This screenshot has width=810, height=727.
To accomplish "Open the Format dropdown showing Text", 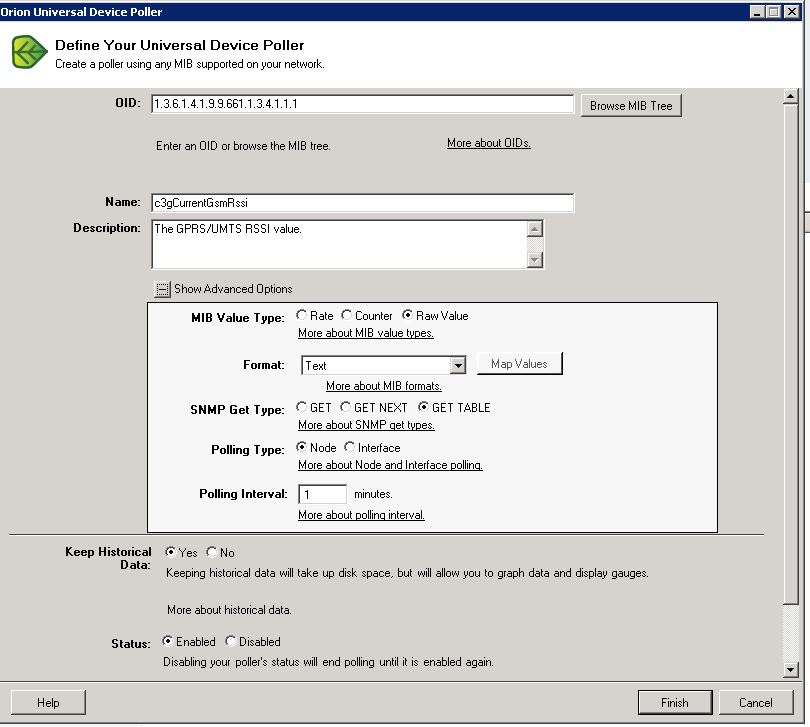I will [383, 365].
